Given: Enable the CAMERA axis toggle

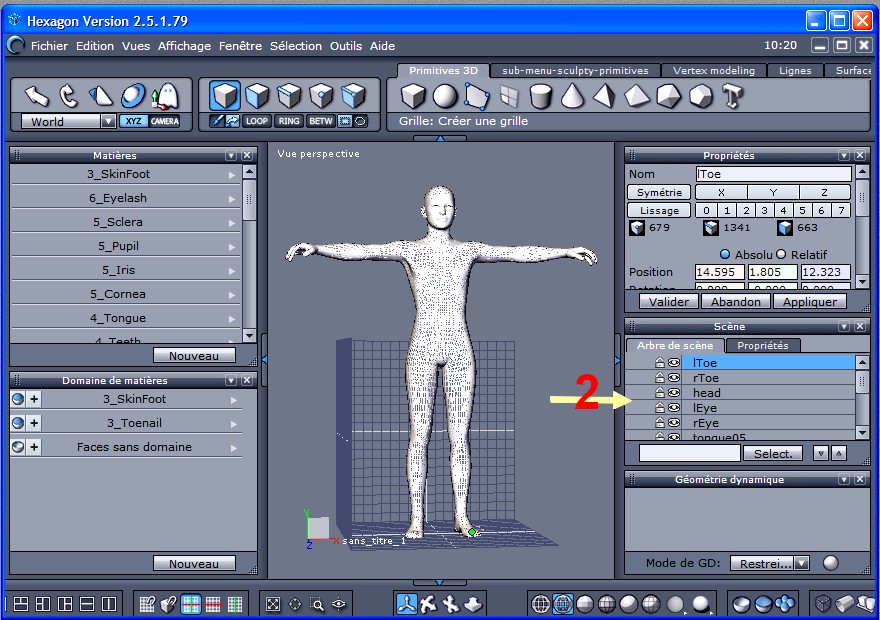Looking at the screenshot, I should pyautogui.click(x=164, y=121).
